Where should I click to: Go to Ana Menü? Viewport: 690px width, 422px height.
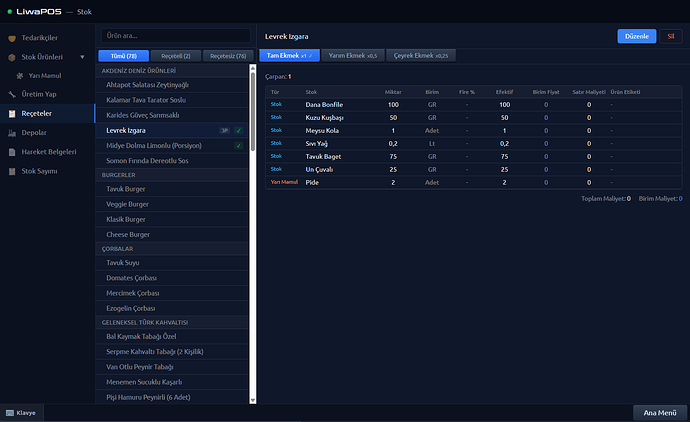coord(660,412)
